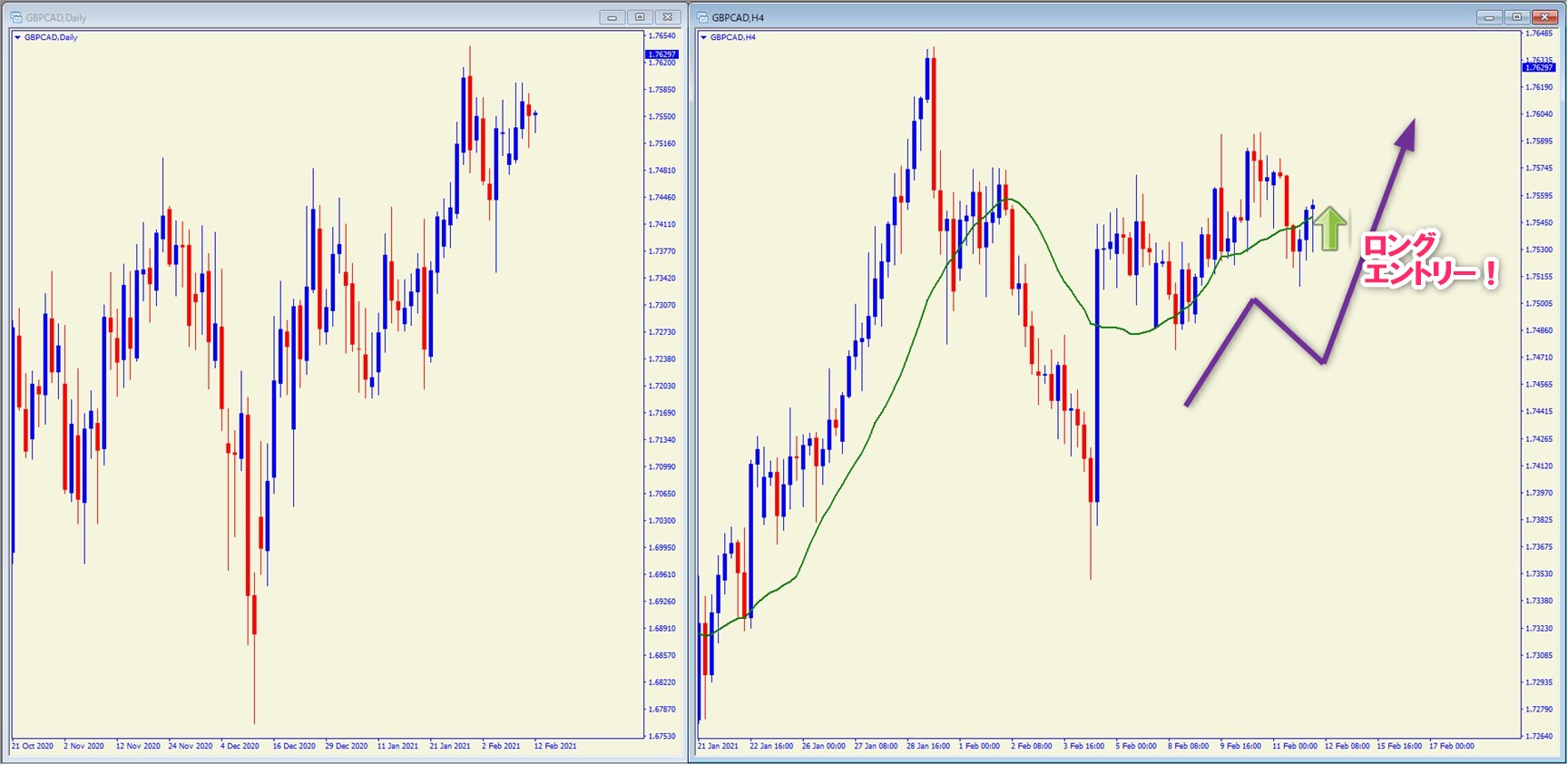Click the GBPCAD,Daily title bar text
This screenshot has width=1568, height=765.
coord(56,17)
